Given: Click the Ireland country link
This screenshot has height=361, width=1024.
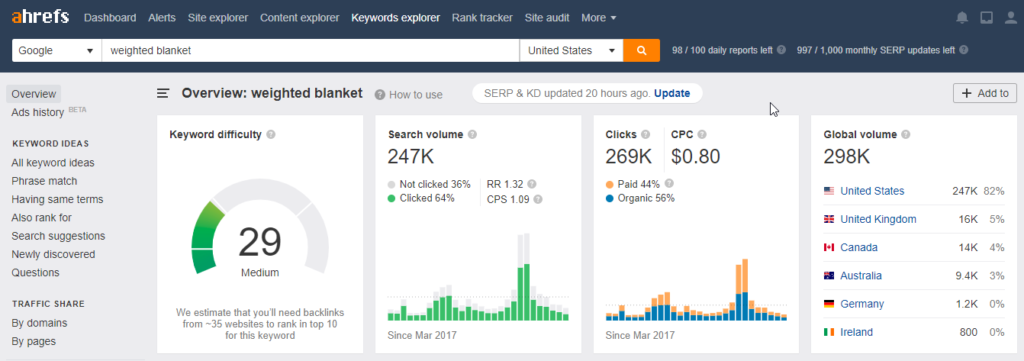Looking at the screenshot, I should pyautogui.click(x=856, y=332).
